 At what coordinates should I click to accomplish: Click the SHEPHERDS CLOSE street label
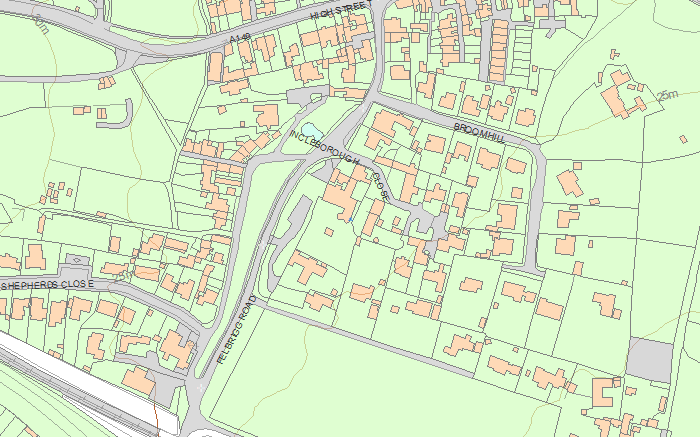click(x=47, y=285)
